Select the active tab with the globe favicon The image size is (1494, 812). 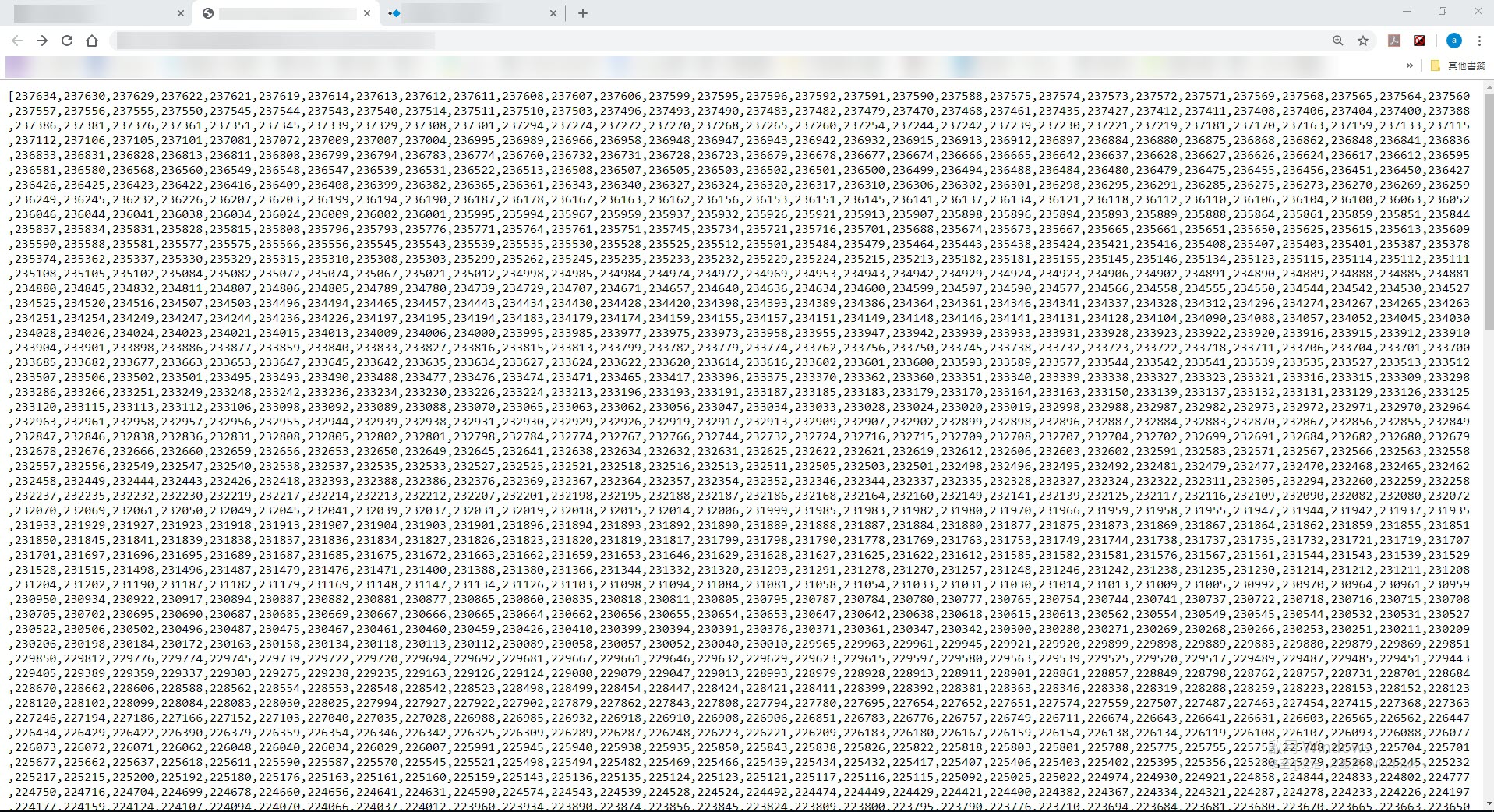(x=286, y=13)
